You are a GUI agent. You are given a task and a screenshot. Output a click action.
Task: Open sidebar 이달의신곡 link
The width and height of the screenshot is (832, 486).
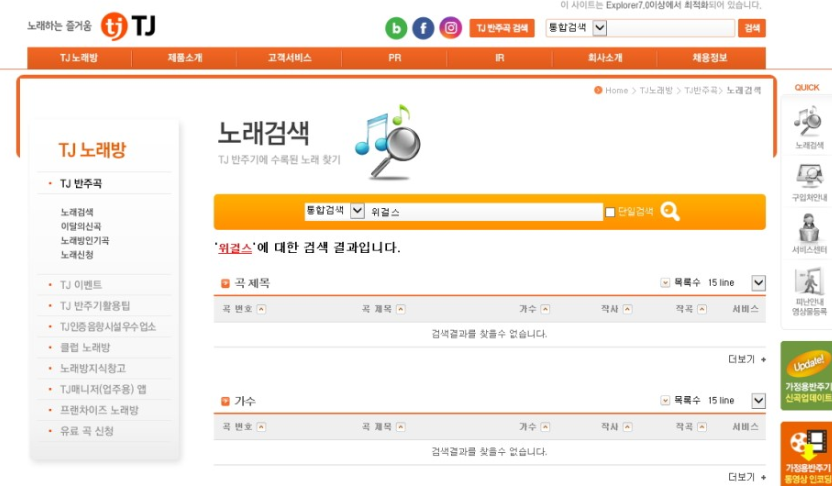[x=81, y=227]
